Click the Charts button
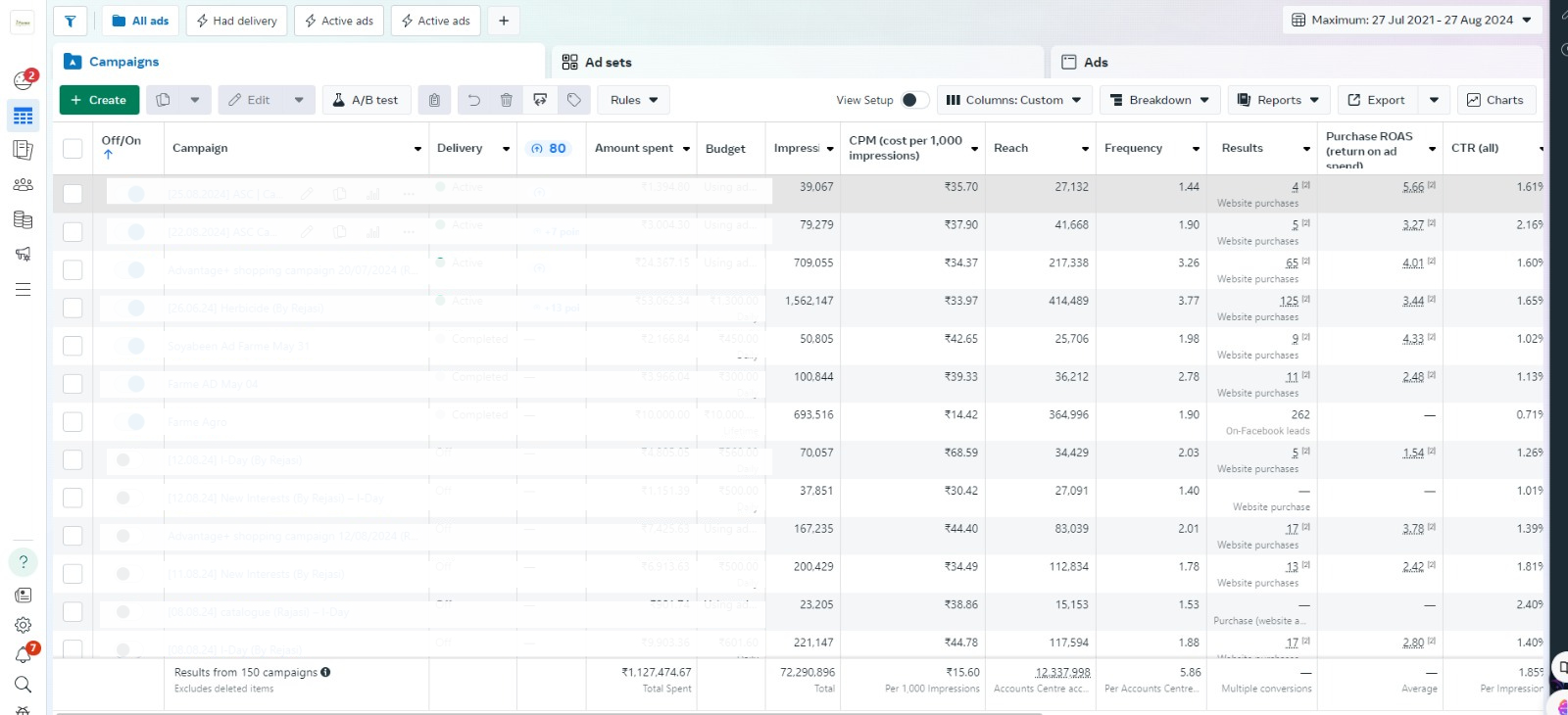This screenshot has height=715, width=1568. [x=1494, y=100]
